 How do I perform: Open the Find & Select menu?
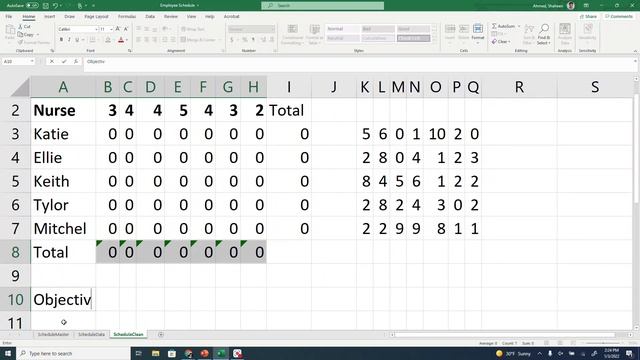point(544,34)
